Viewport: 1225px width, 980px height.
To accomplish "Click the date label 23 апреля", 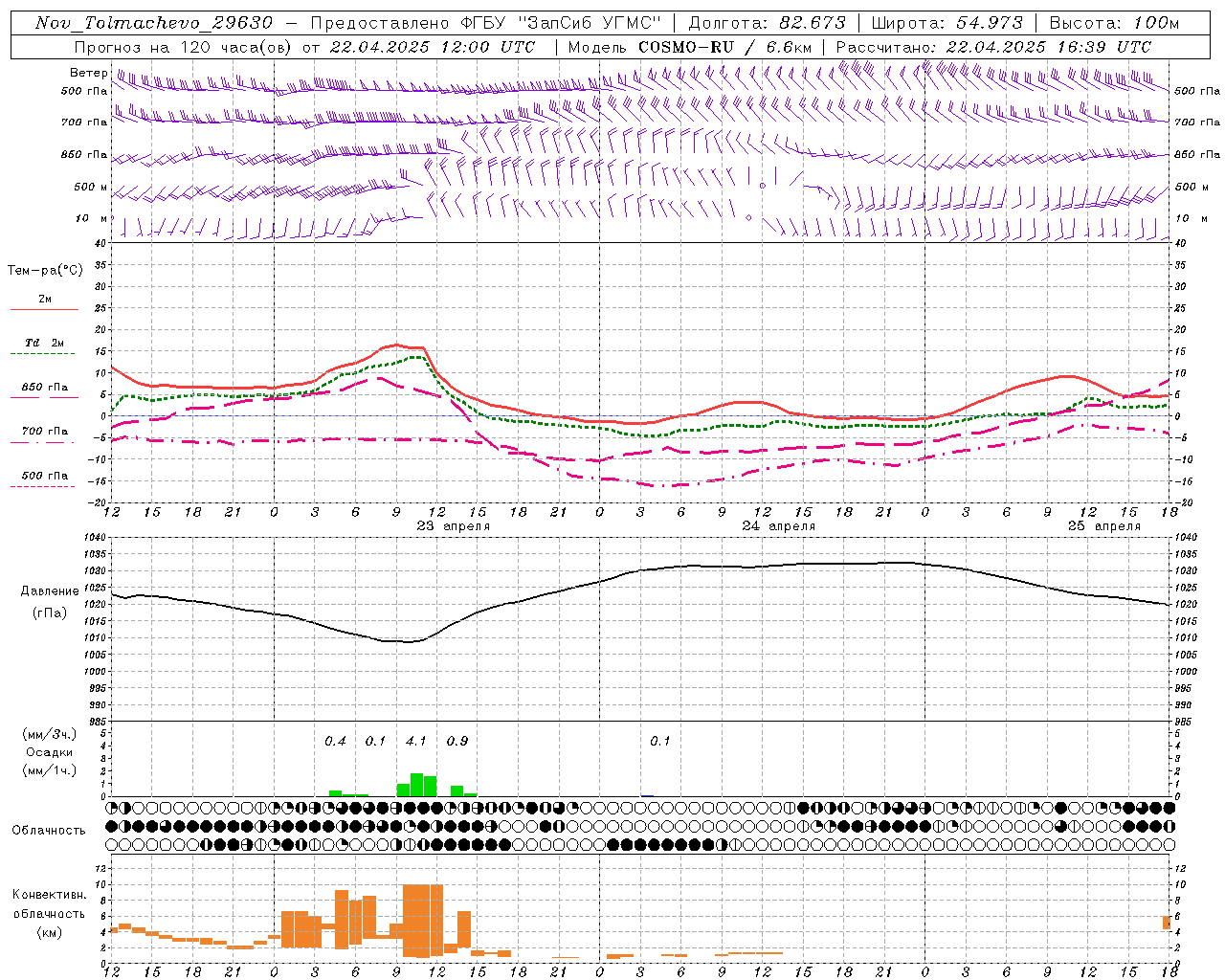I will (454, 526).
